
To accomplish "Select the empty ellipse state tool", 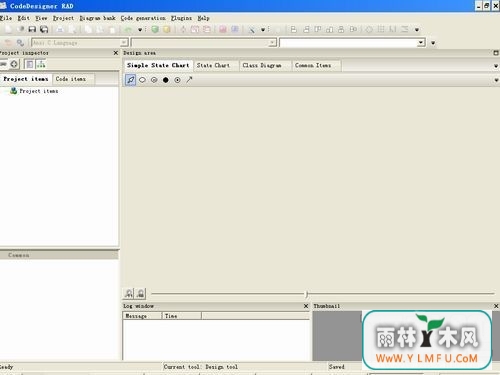I will tap(142, 80).
